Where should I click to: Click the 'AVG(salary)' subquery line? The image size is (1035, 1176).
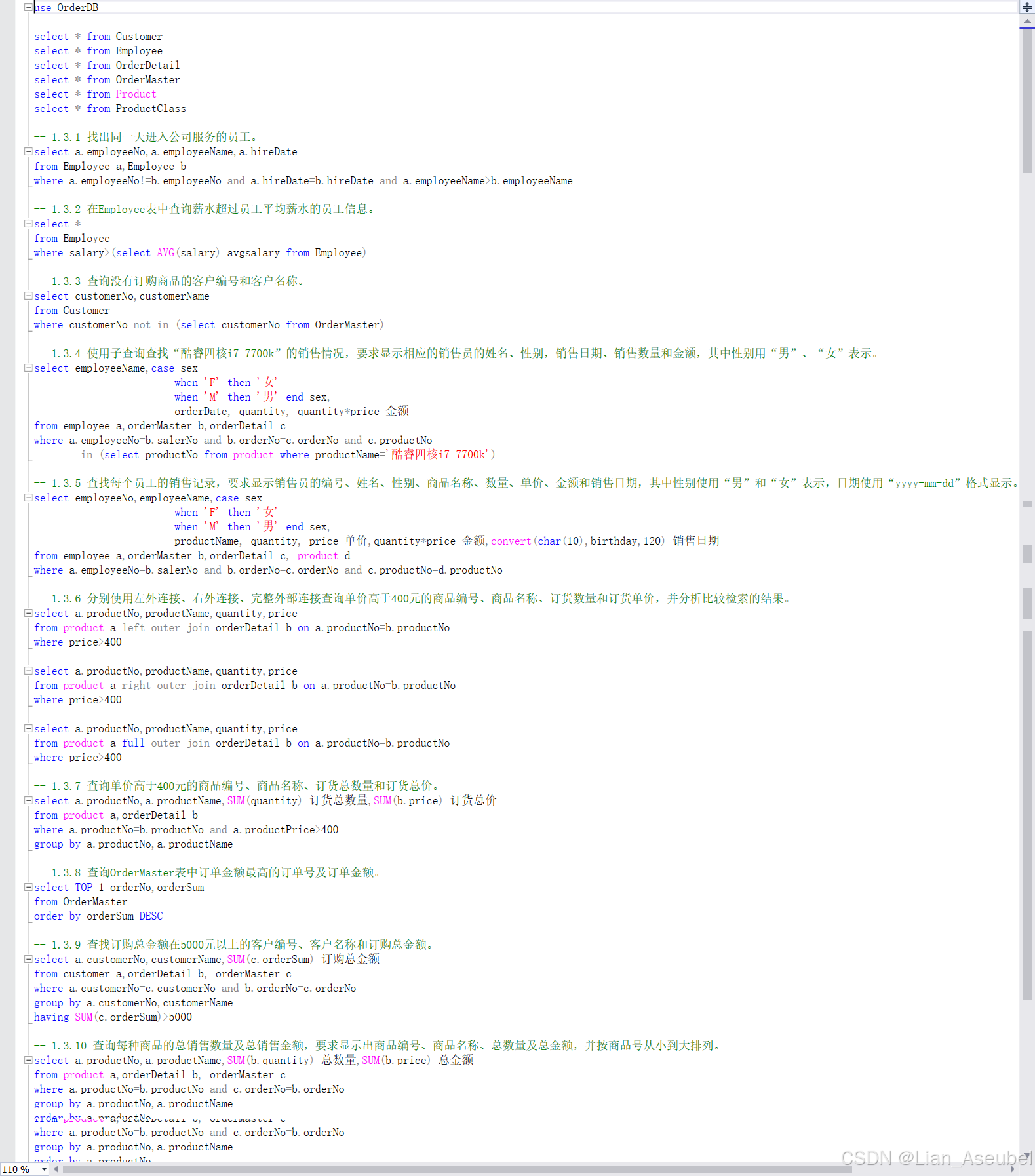point(200,253)
